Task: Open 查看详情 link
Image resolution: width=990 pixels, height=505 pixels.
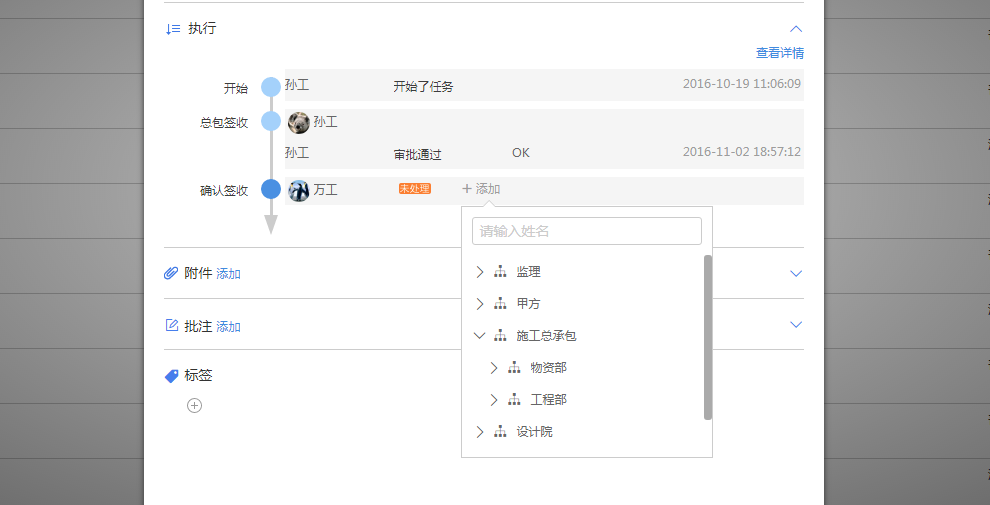Action: [x=779, y=53]
